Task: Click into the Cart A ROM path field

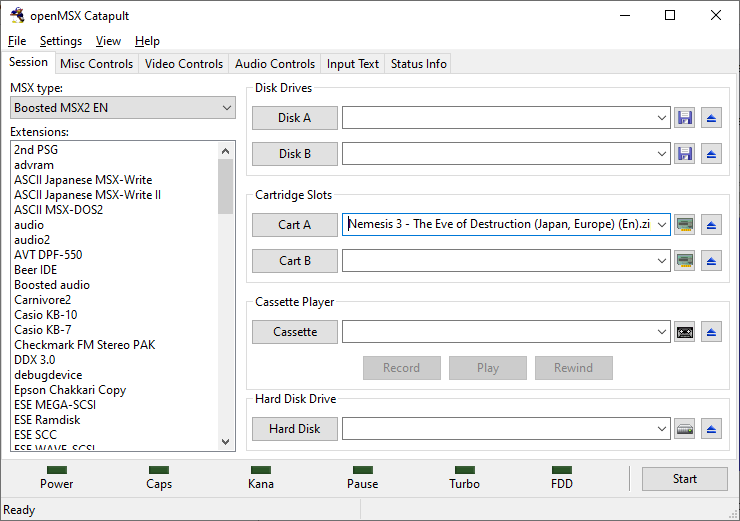Action: (x=498, y=225)
